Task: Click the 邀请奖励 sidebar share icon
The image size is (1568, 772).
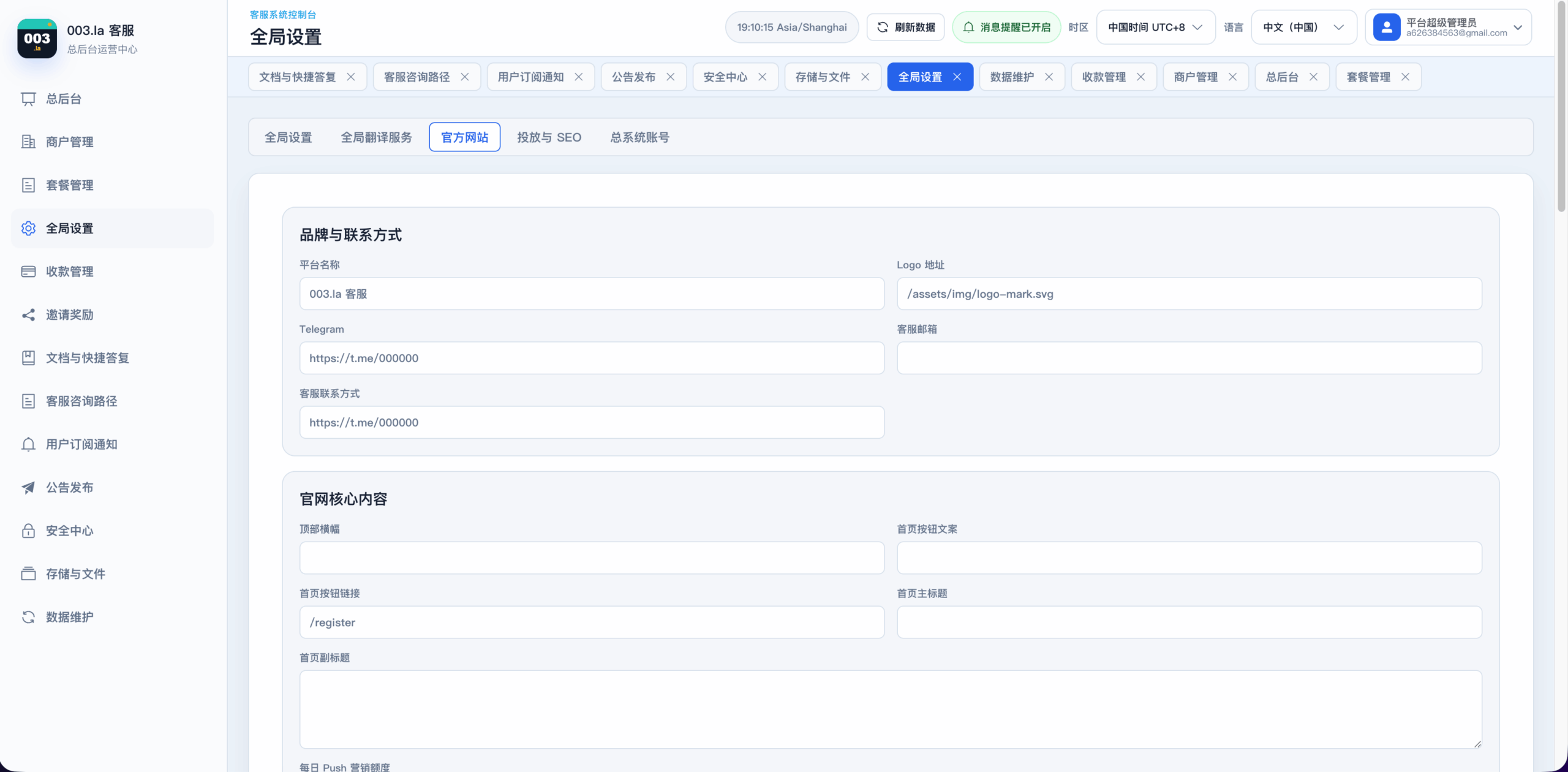Action: coord(28,315)
